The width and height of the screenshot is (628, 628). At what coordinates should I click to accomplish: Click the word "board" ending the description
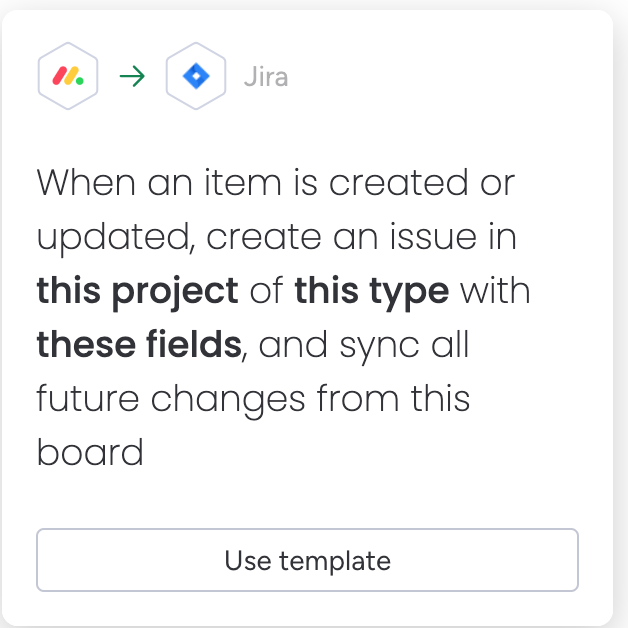[90, 453]
